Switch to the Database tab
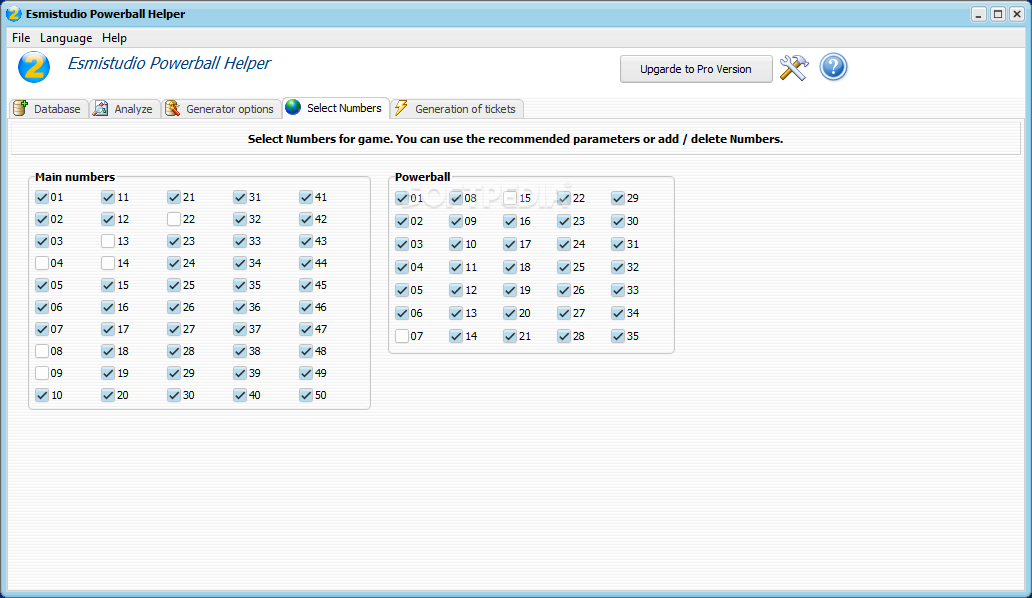The height and width of the screenshot is (598, 1032). (x=49, y=109)
